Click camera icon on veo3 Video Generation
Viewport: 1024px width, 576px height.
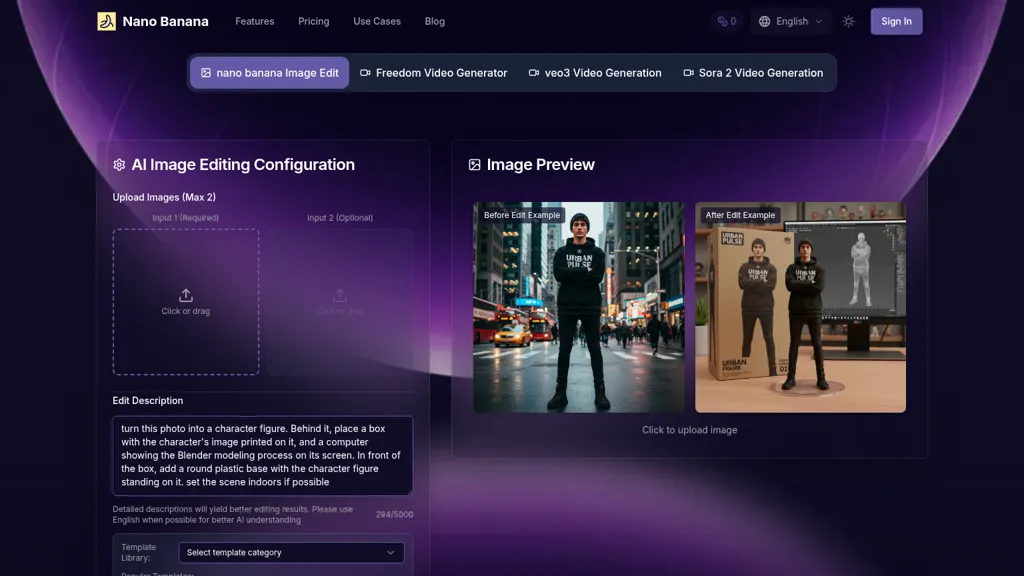click(x=534, y=72)
